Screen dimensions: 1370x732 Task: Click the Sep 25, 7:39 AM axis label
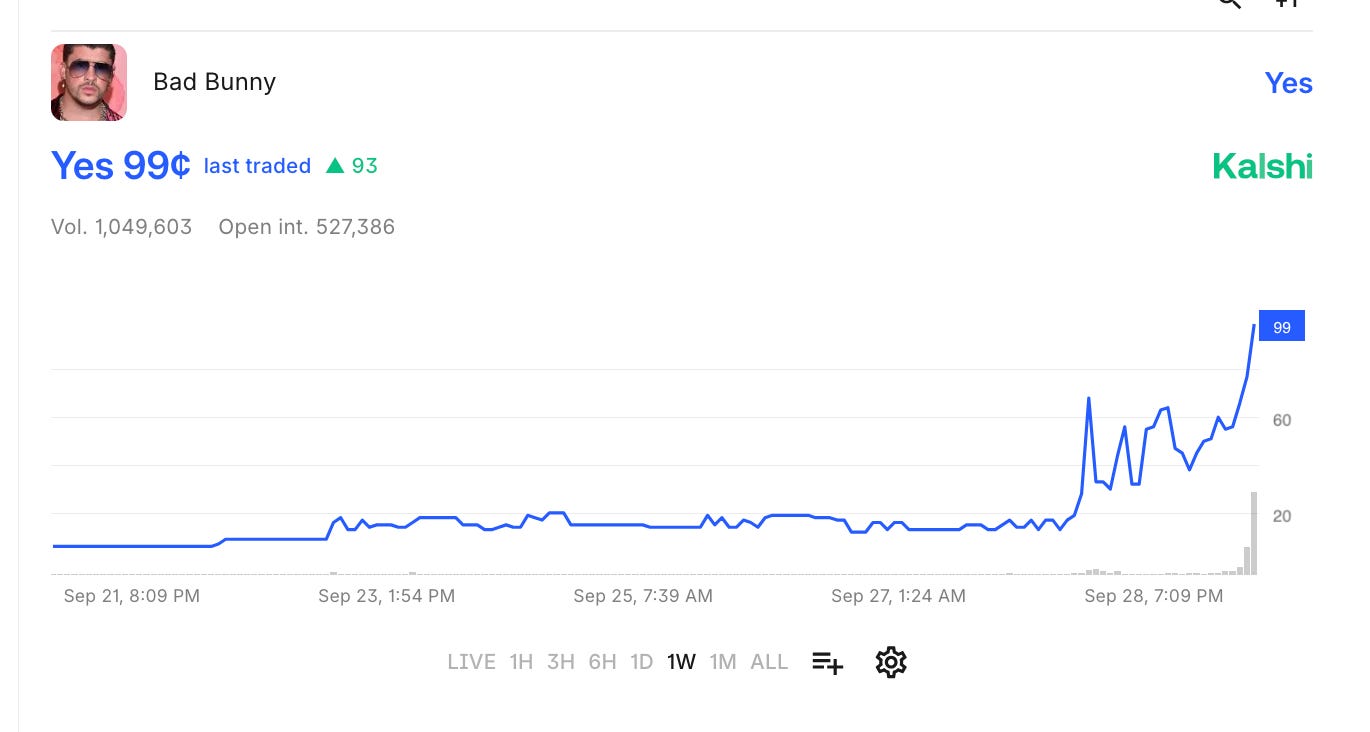pyautogui.click(x=643, y=596)
